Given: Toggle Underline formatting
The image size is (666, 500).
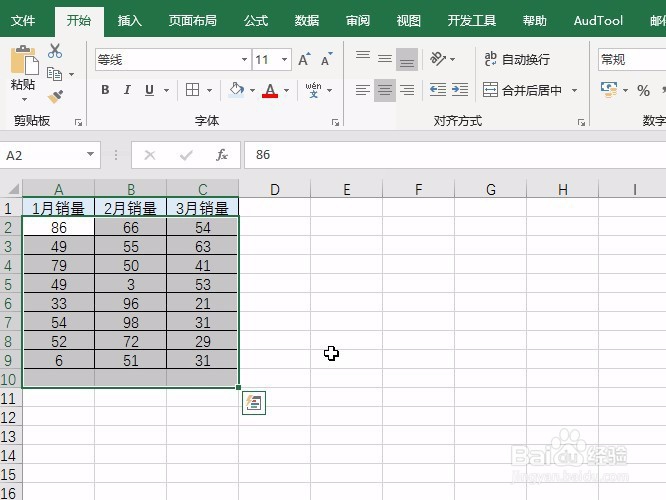Looking at the screenshot, I should [150, 90].
